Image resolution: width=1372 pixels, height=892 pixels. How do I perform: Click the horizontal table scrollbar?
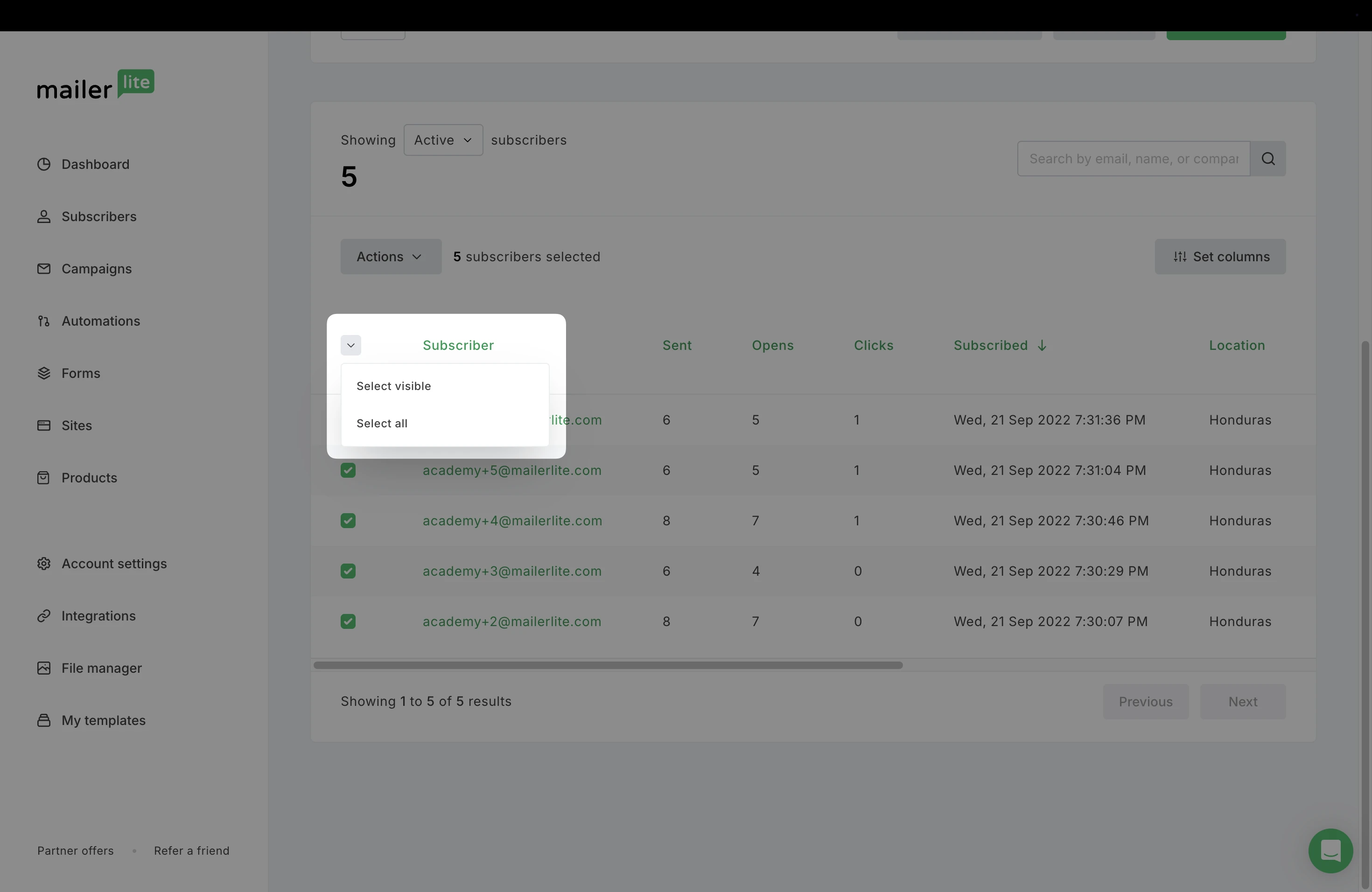click(x=608, y=665)
